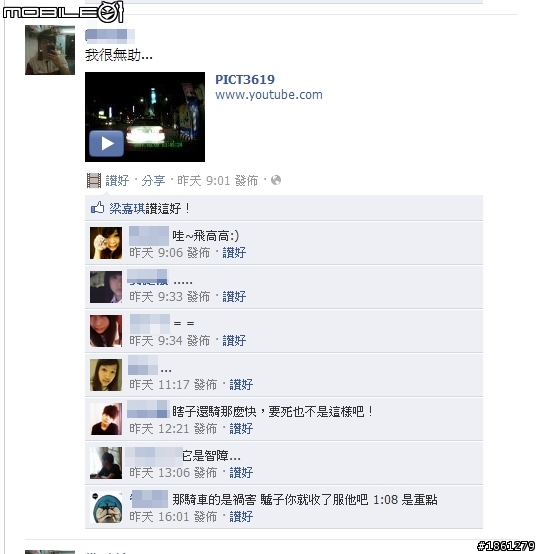Share the post using 分享
Image resolution: width=542 pixels, height=554 pixels.
pos(153,181)
